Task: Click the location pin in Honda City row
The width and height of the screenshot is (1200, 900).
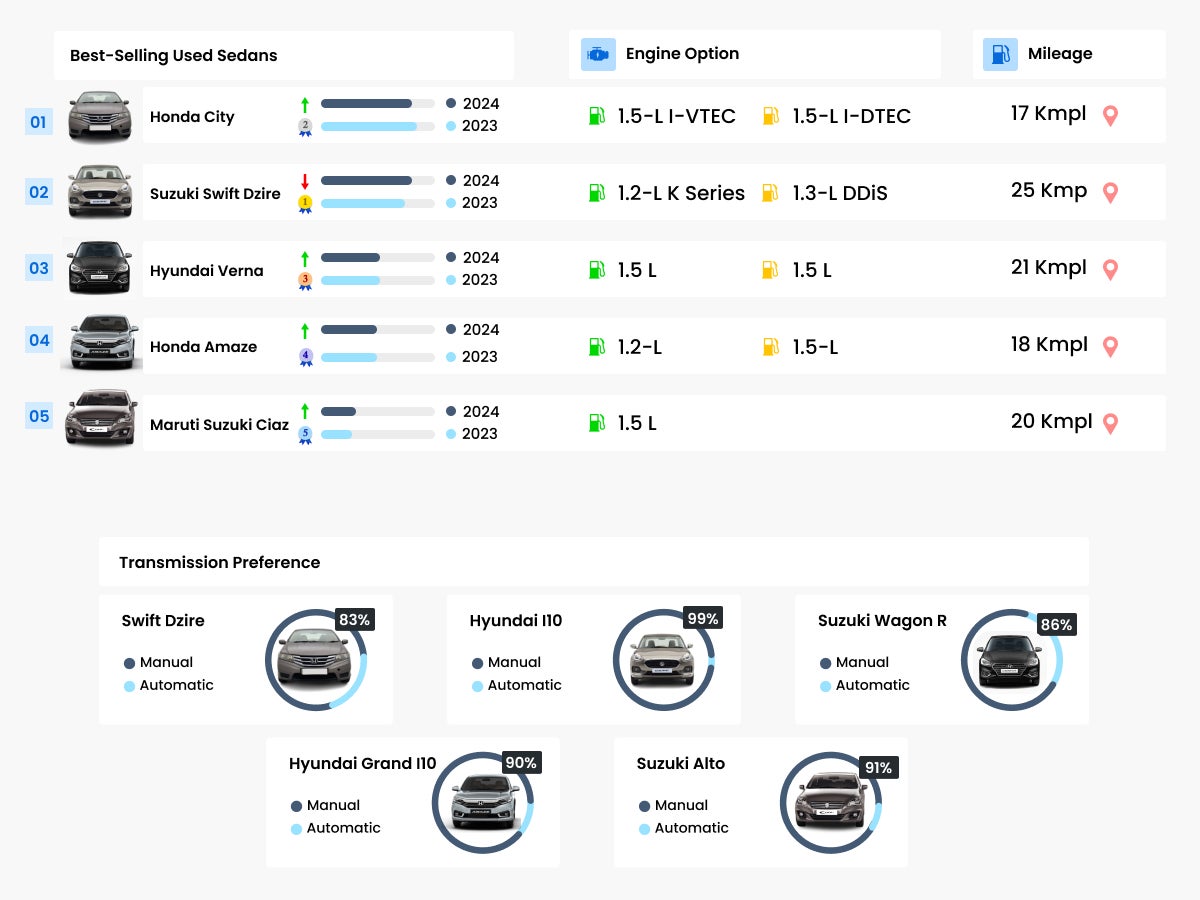Action: click(1110, 115)
